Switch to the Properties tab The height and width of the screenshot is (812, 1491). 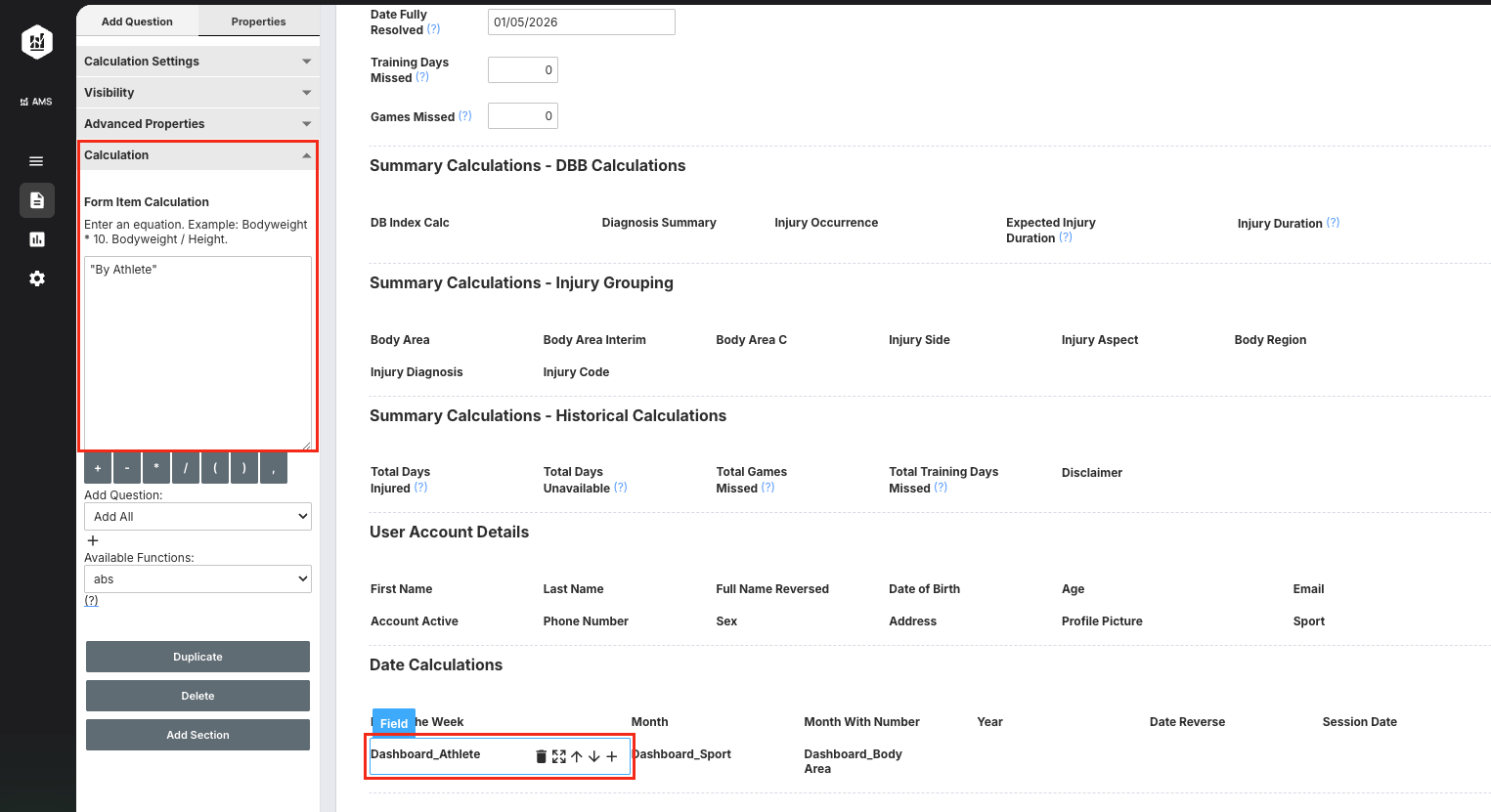point(259,21)
